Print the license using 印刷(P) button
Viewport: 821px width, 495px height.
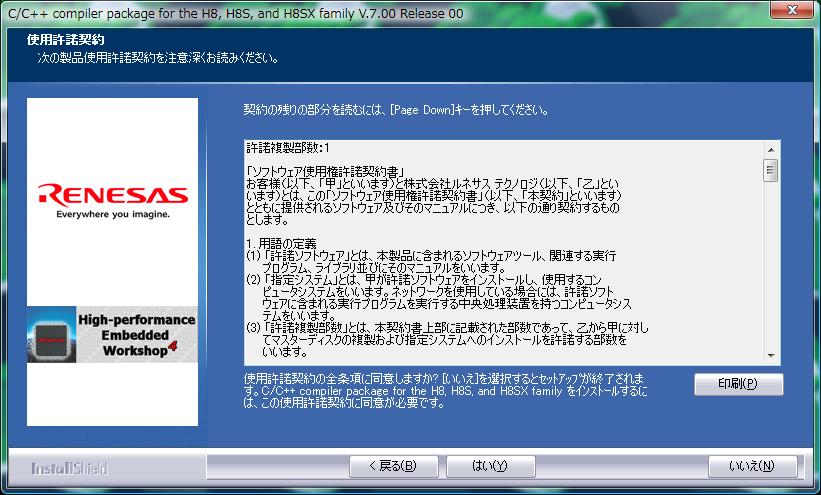(x=738, y=384)
